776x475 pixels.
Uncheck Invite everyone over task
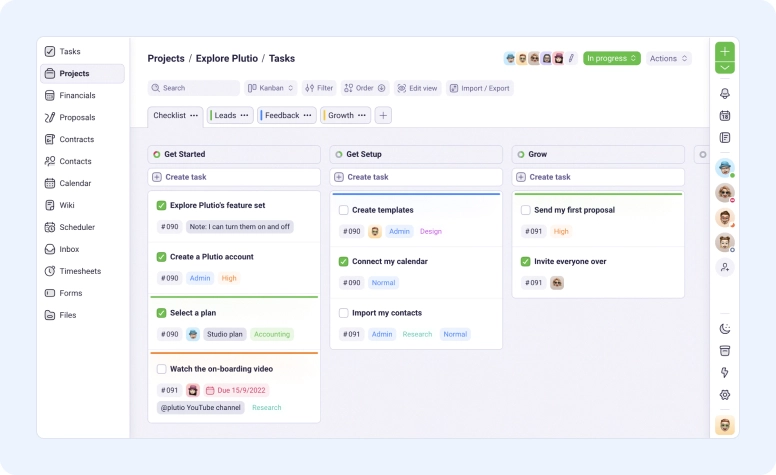526,261
